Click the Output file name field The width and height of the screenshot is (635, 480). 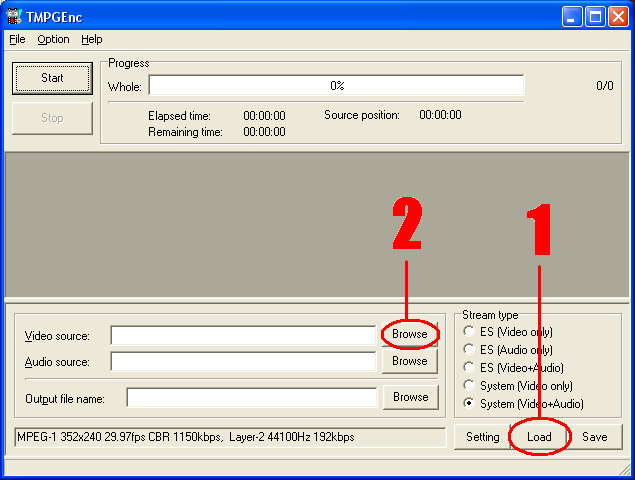coord(251,398)
